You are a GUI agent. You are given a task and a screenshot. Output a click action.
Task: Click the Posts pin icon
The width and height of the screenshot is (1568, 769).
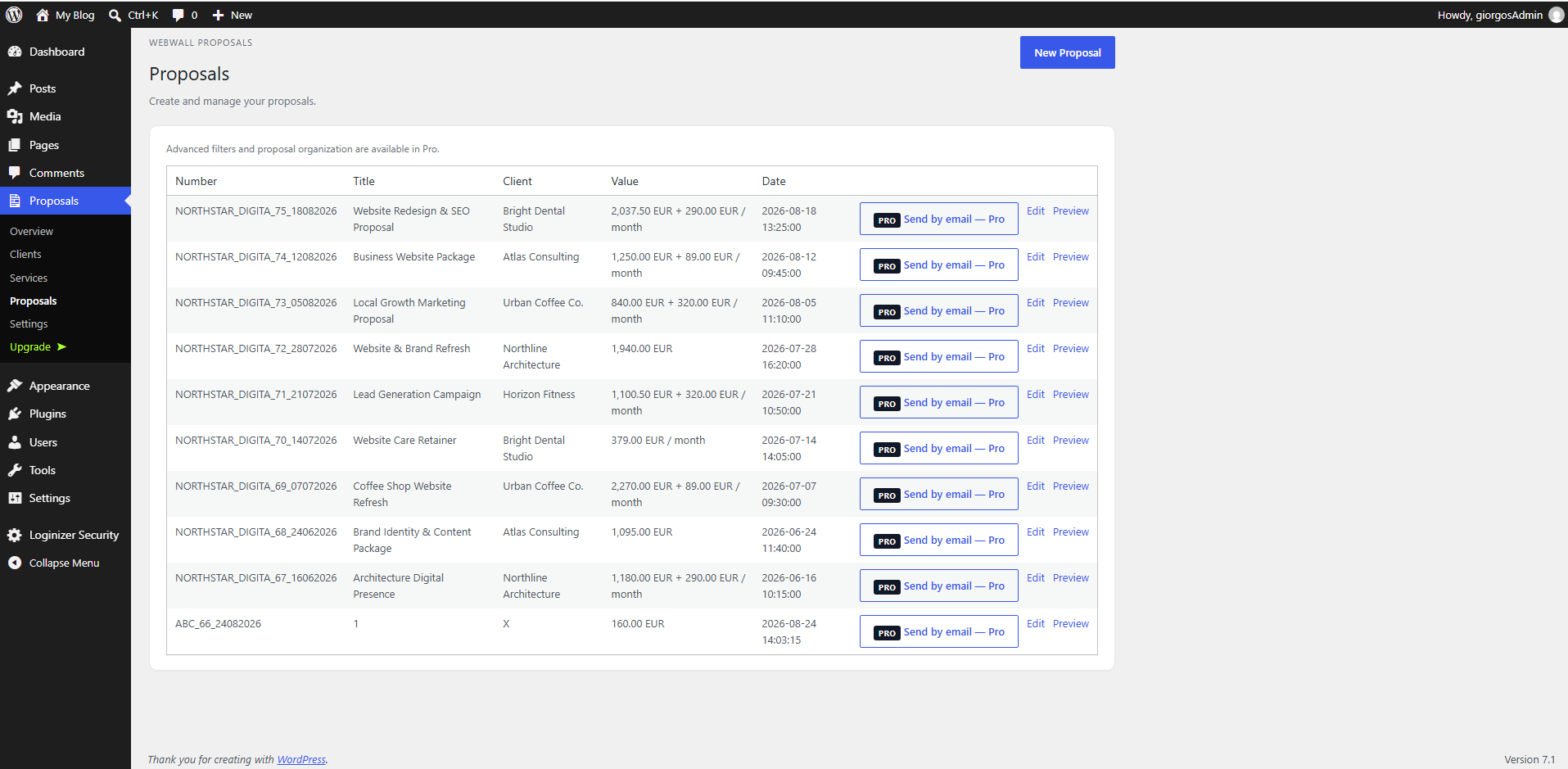pyautogui.click(x=15, y=88)
